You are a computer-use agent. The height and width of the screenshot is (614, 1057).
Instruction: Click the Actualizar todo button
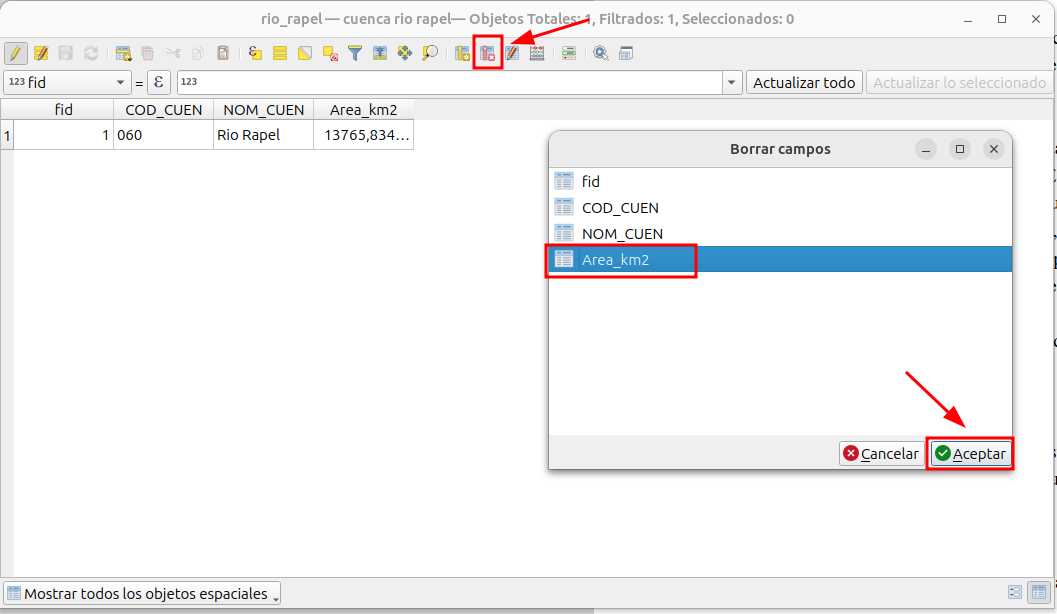tap(804, 83)
